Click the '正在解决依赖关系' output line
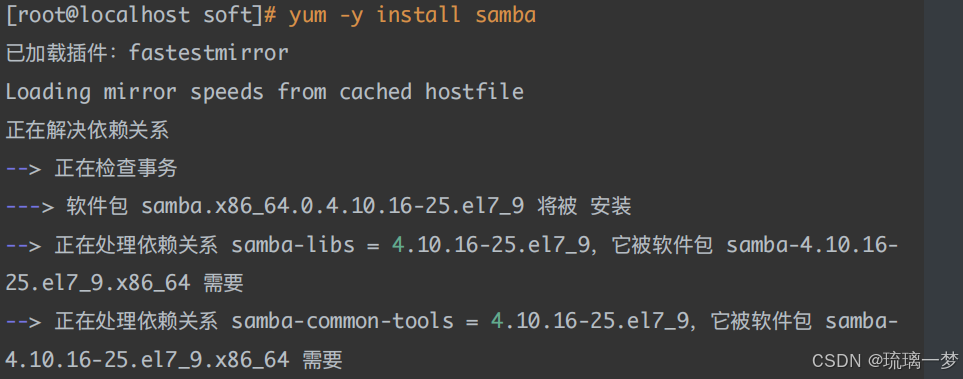The image size is (963, 379). click(87, 130)
